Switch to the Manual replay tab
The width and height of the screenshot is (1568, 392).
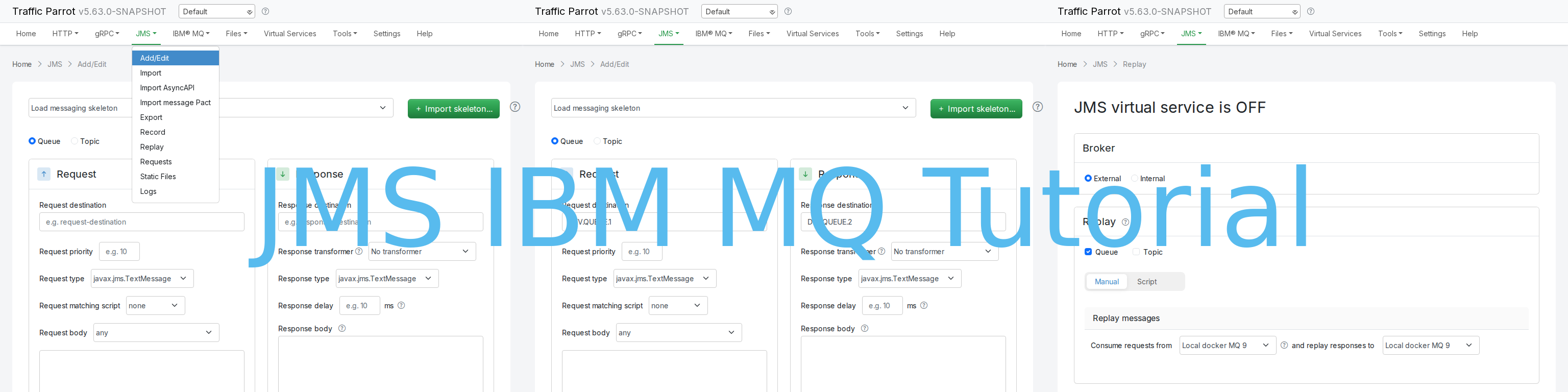pos(1106,282)
